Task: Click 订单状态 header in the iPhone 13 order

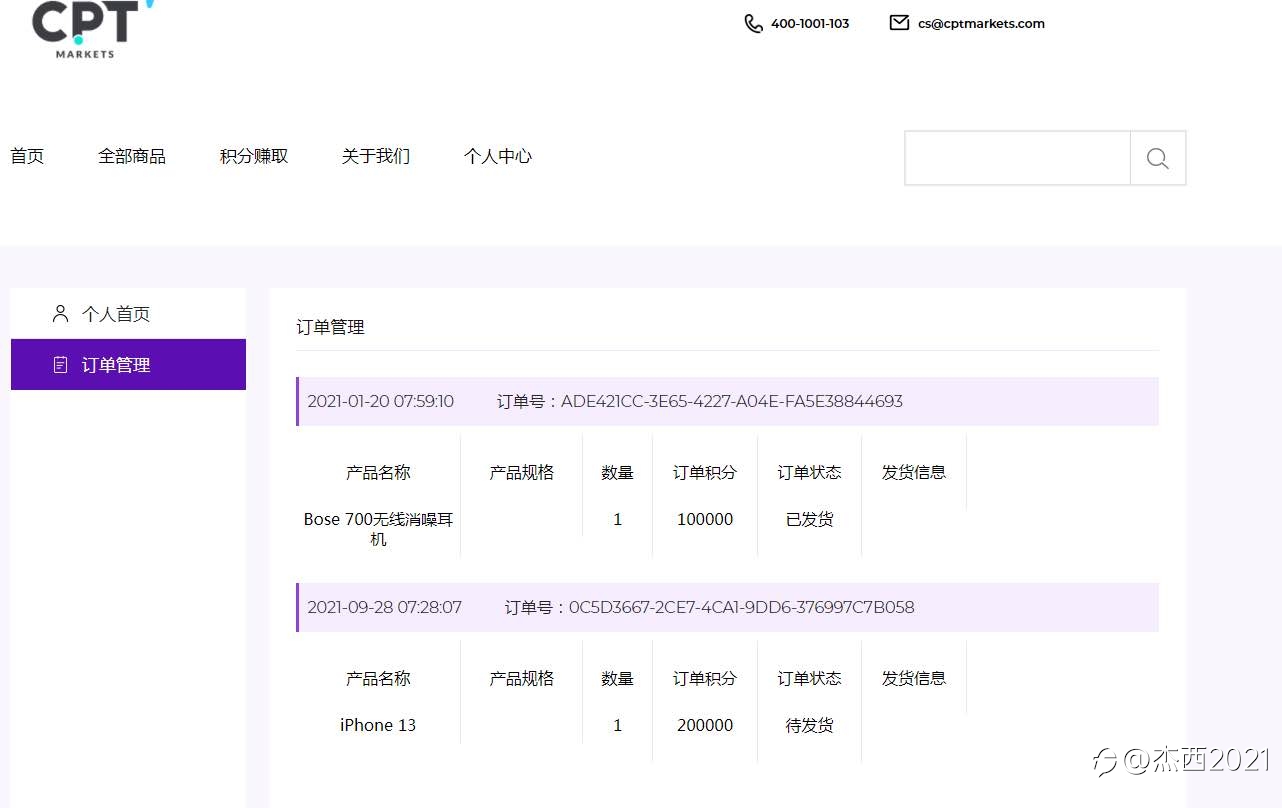Action: coord(810,678)
